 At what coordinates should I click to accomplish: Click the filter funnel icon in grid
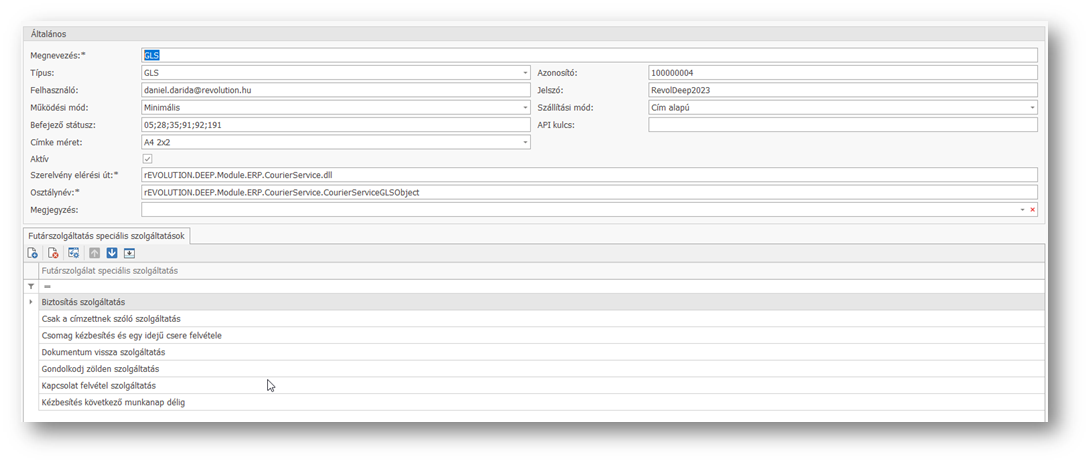(31, 286)
